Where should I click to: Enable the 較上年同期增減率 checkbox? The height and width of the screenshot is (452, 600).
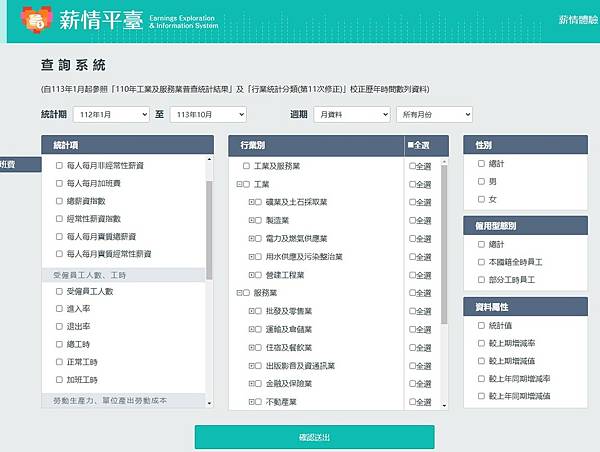tap(481, 379)
